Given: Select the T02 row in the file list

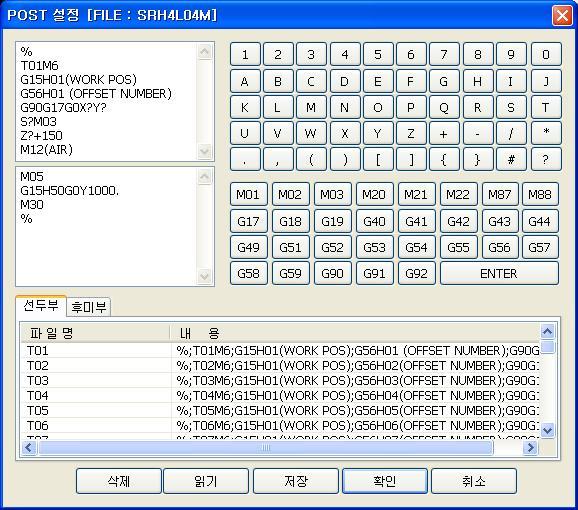Looking at the screenshot, I should coord(280,366).
